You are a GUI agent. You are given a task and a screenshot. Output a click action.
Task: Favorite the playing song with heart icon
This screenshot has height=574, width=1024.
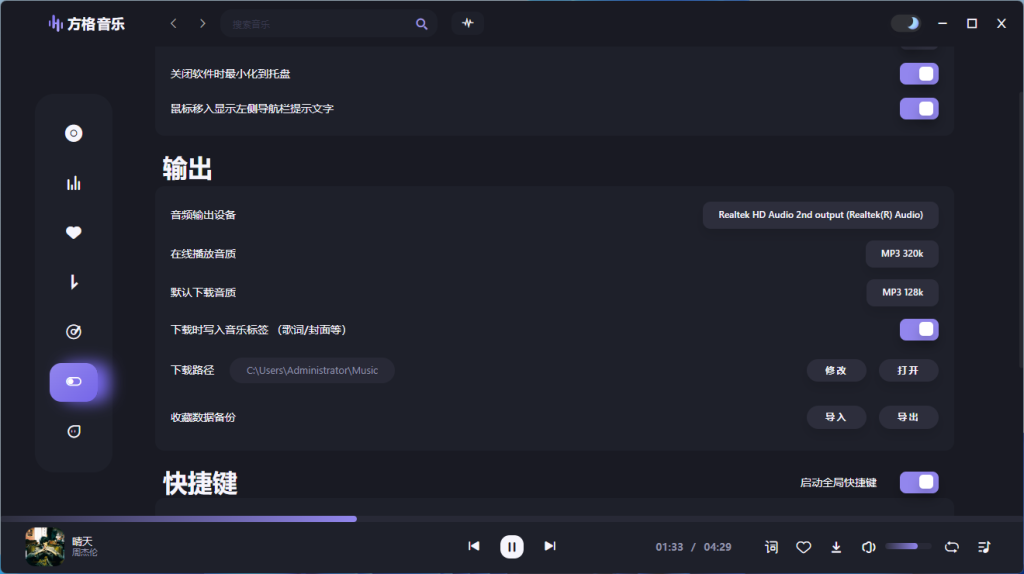point(804,547)
